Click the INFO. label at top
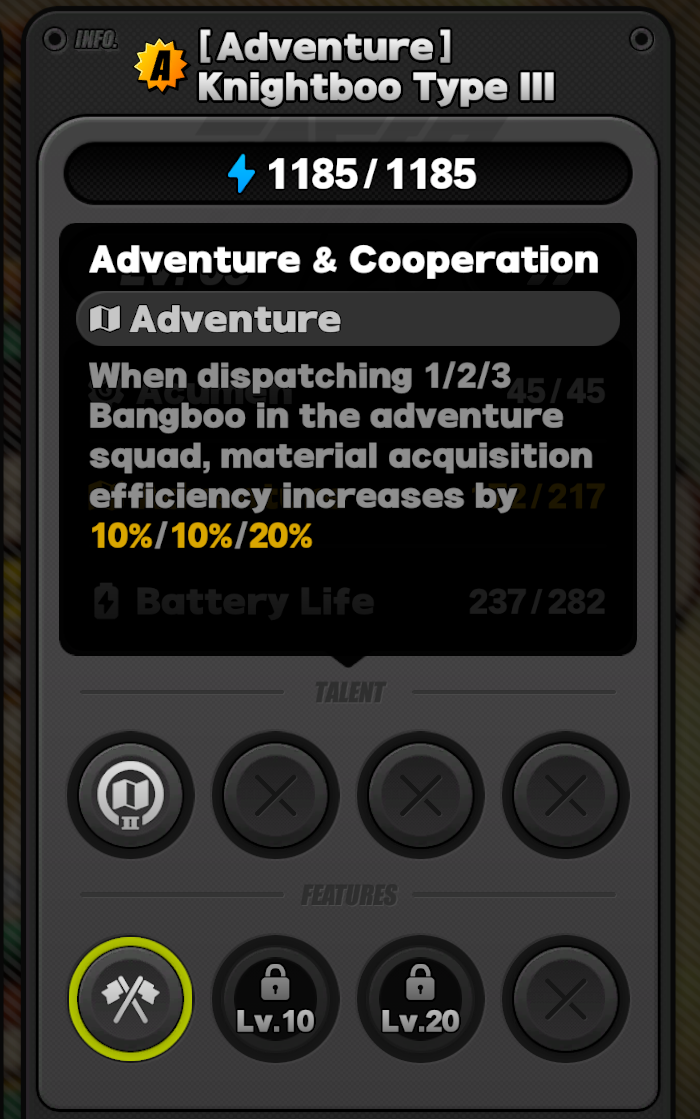700x1119 pixels. [x=96, y=39]
